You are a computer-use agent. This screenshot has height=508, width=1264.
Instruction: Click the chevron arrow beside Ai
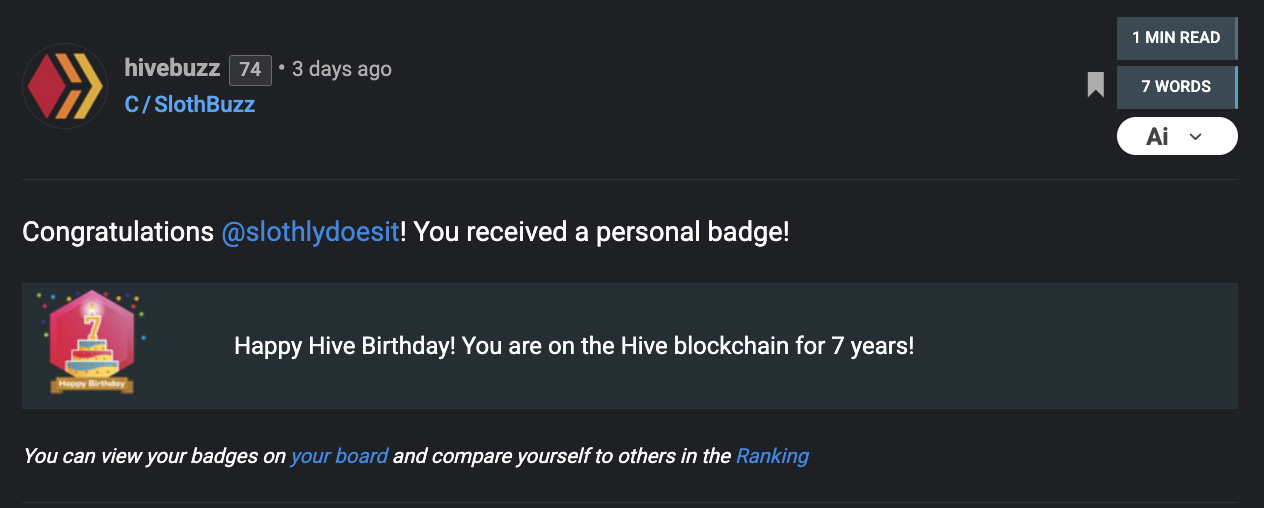pos(1195,137)
